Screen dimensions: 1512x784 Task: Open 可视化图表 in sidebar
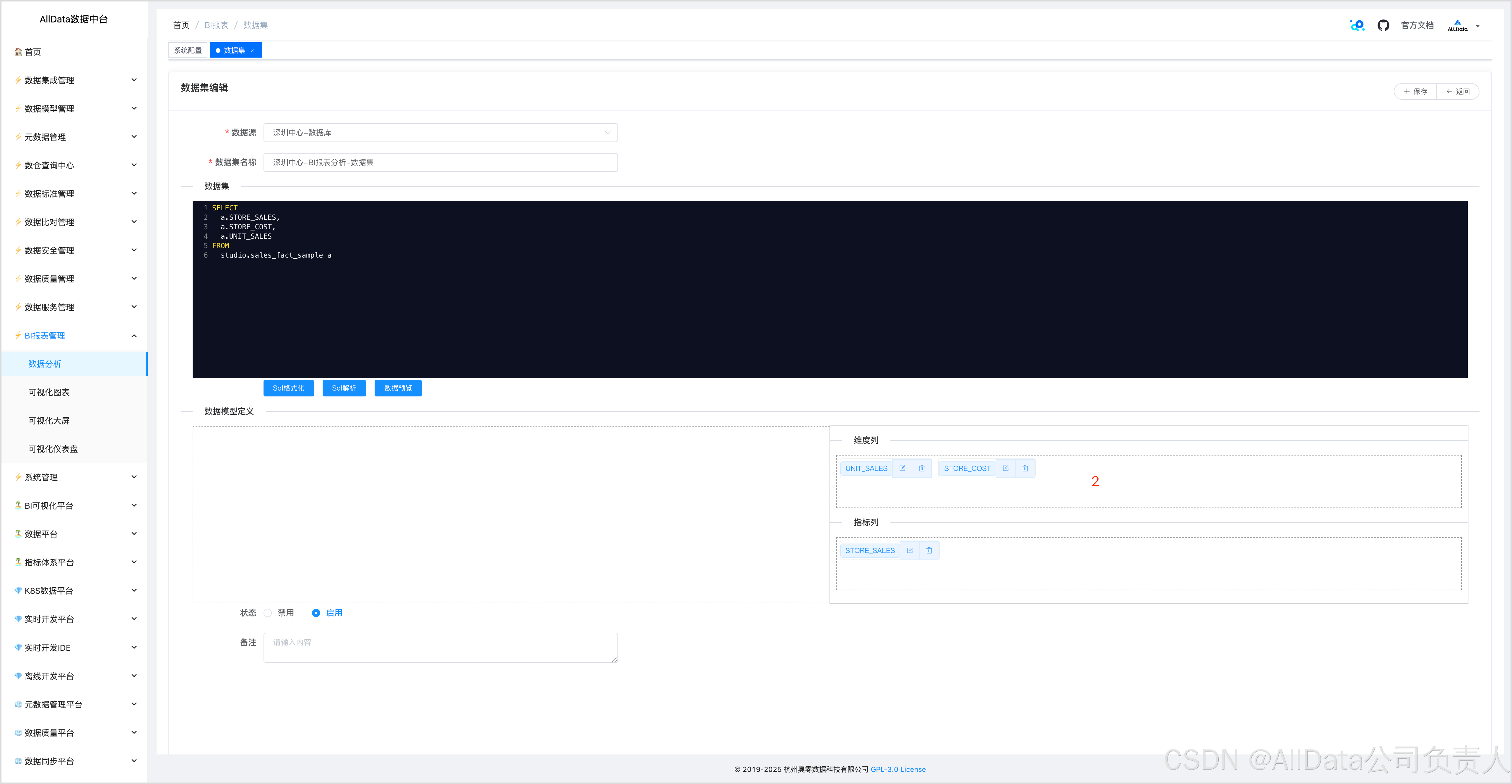(49, 392)
